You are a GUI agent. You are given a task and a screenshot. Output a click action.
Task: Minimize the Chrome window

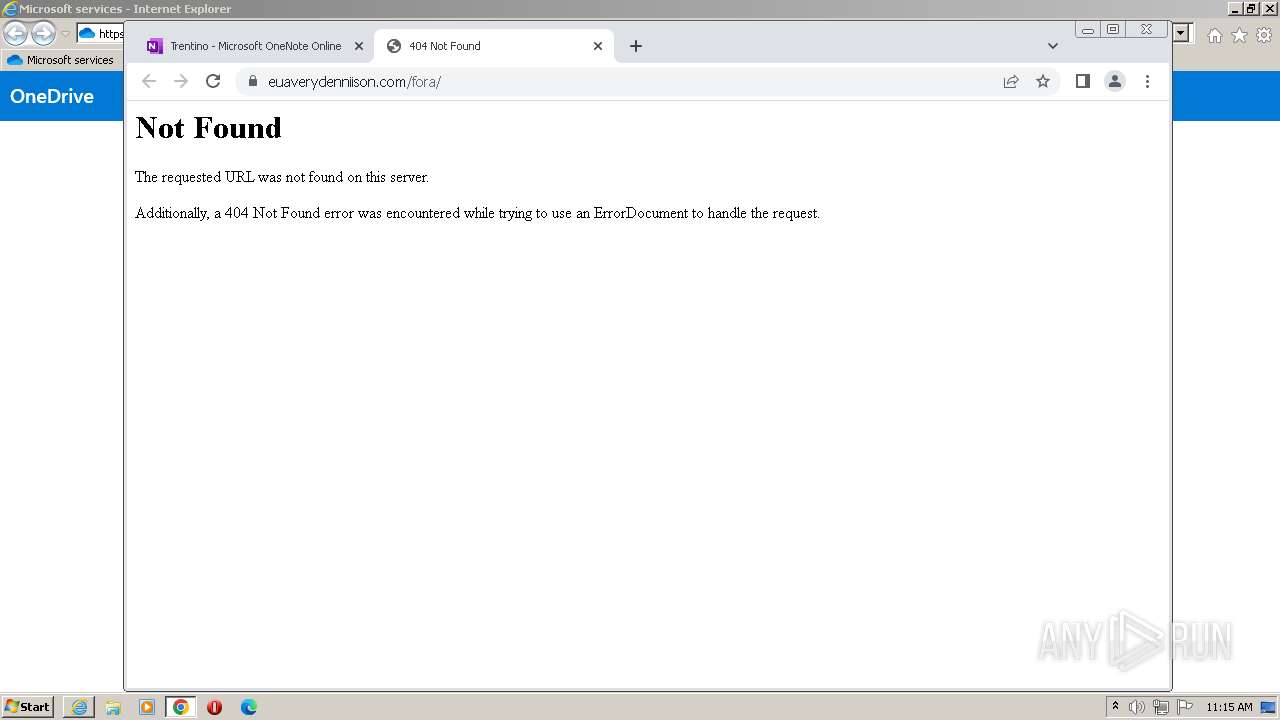point(1088,30)
